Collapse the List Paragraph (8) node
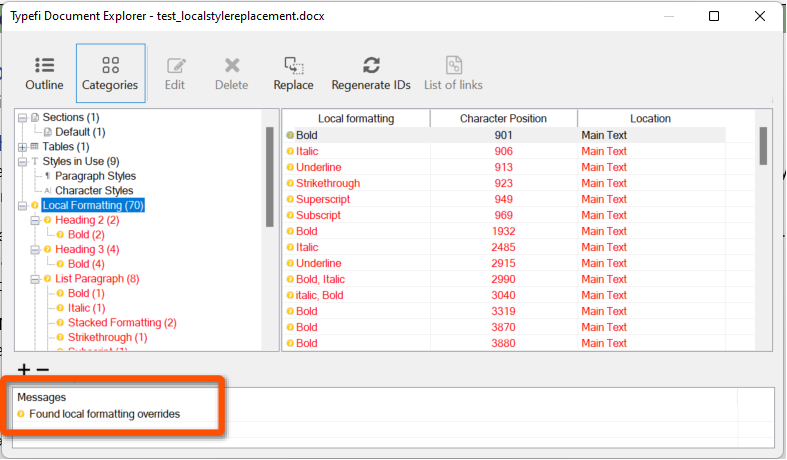 pos(35,279)
